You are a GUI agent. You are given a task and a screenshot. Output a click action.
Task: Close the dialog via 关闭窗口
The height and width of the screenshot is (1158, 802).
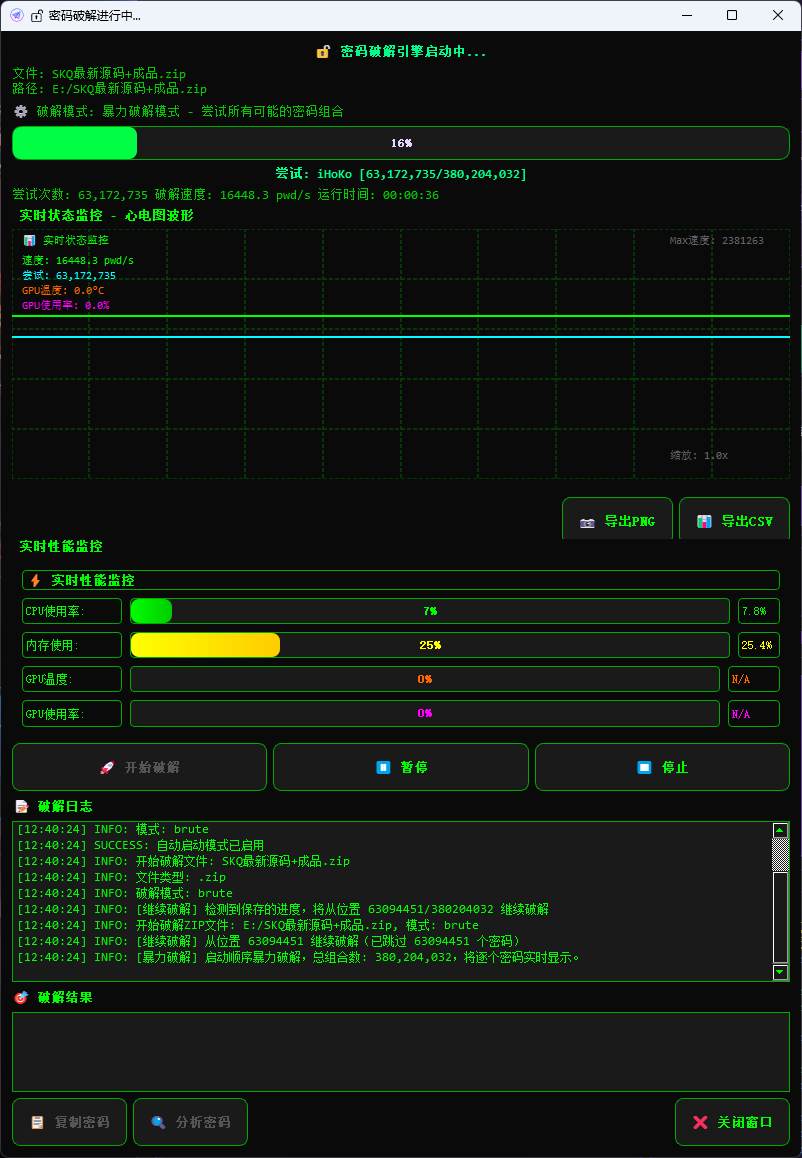tap(733, 1122)
